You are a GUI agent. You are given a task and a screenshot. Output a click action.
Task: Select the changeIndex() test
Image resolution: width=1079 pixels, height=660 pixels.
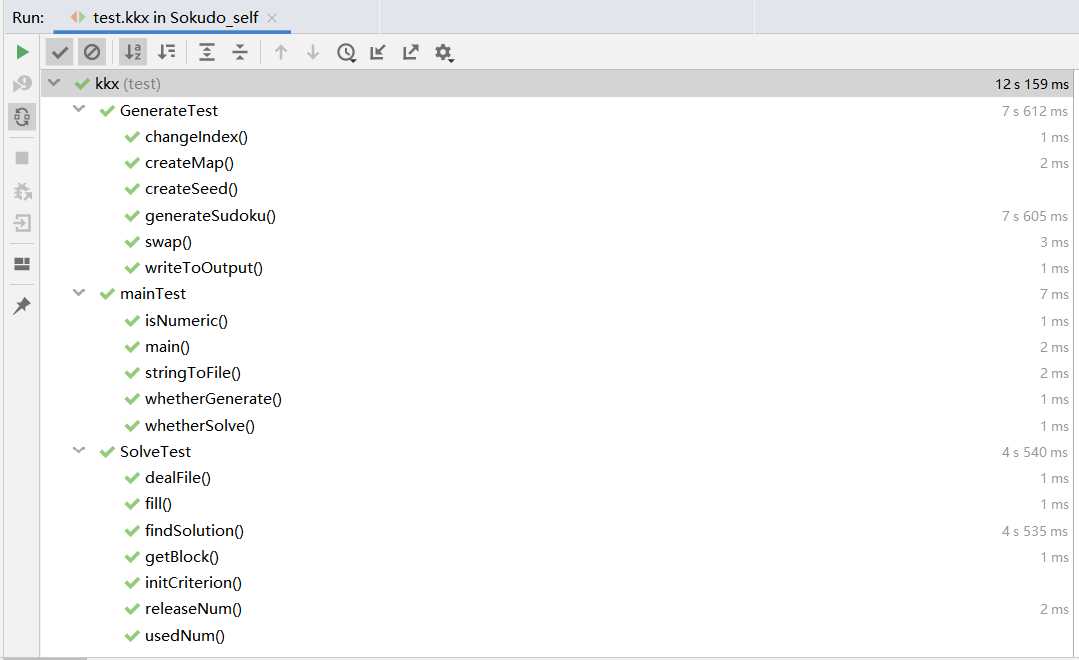pos(557,137)
